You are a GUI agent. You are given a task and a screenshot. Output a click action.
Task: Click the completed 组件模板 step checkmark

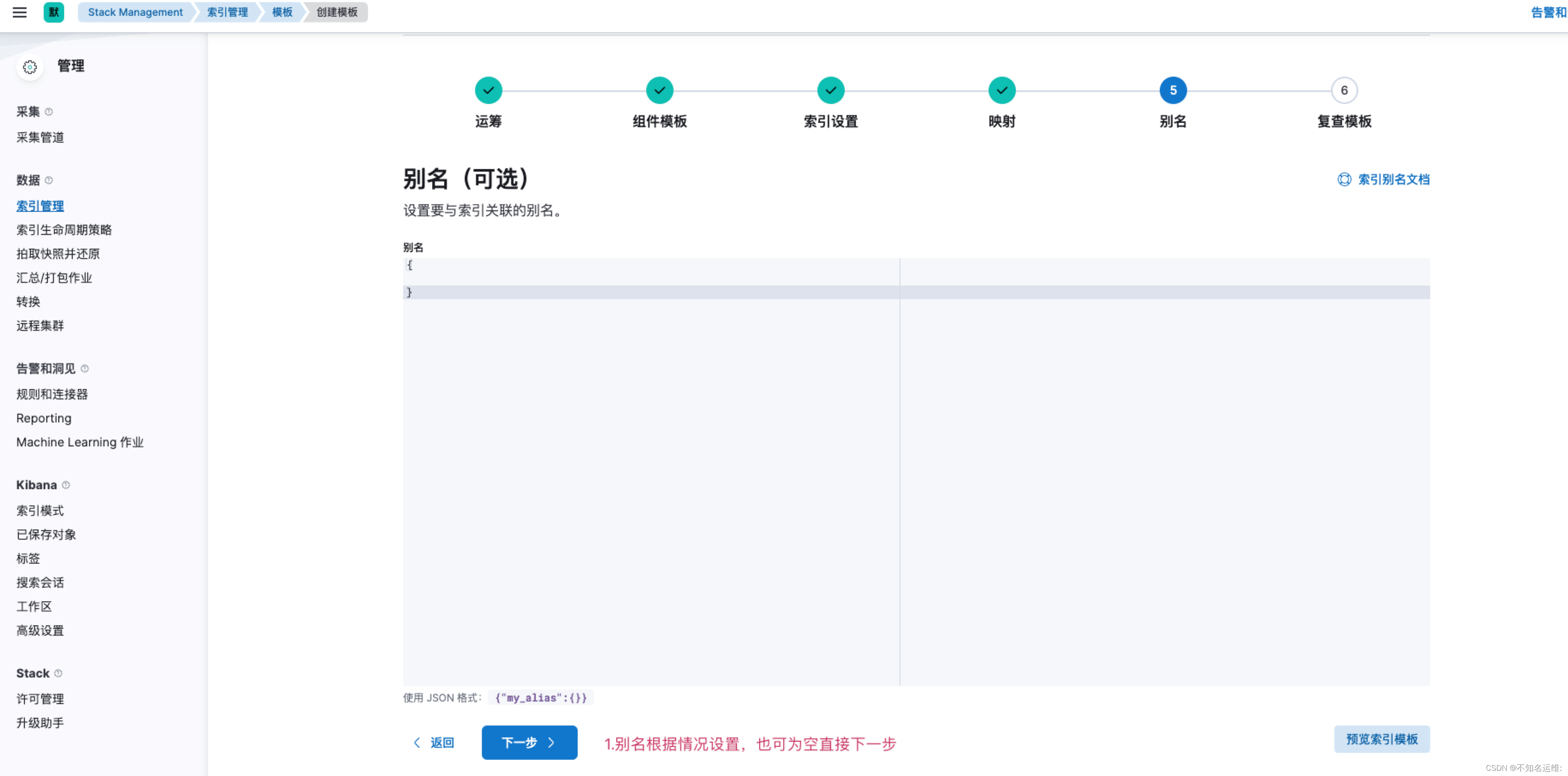pos(659,91)
